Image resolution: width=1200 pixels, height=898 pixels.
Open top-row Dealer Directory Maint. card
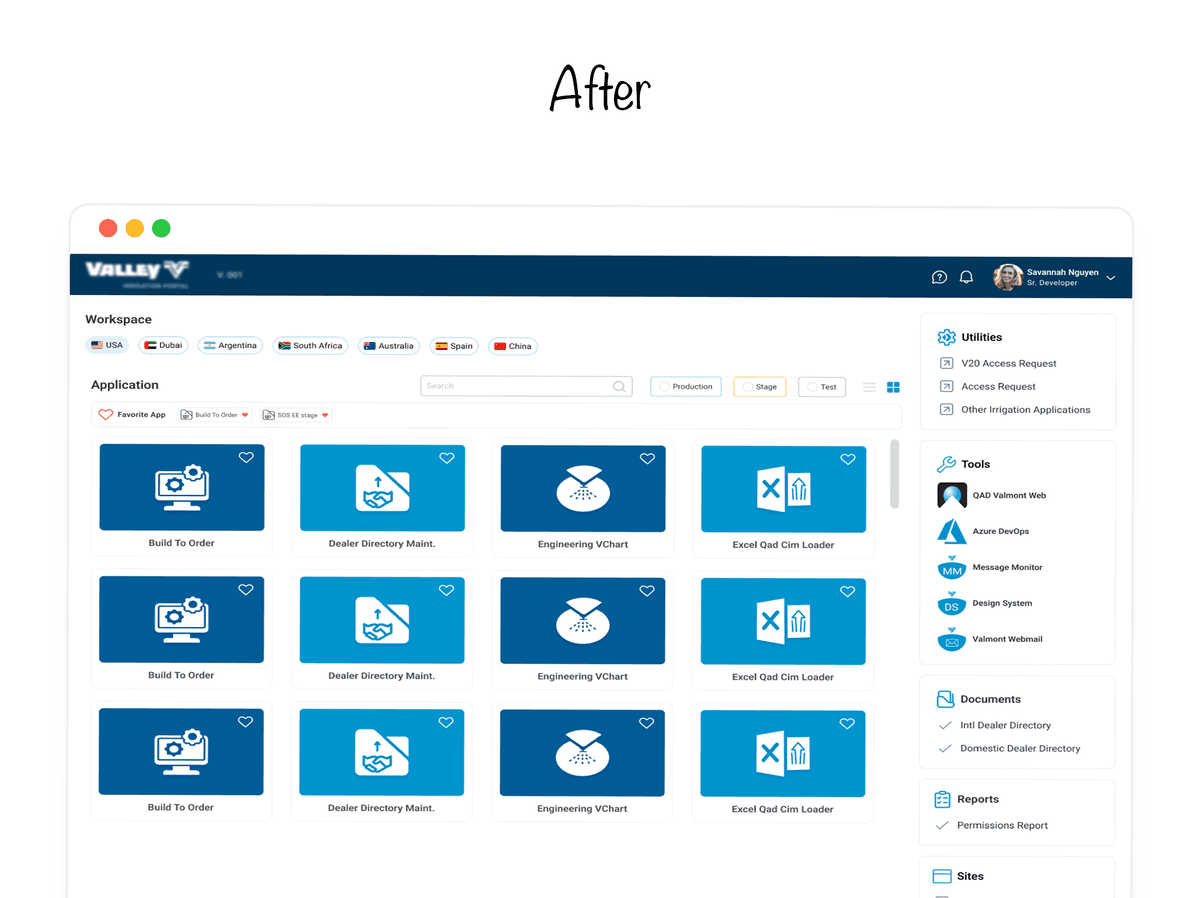click(382, 496)
